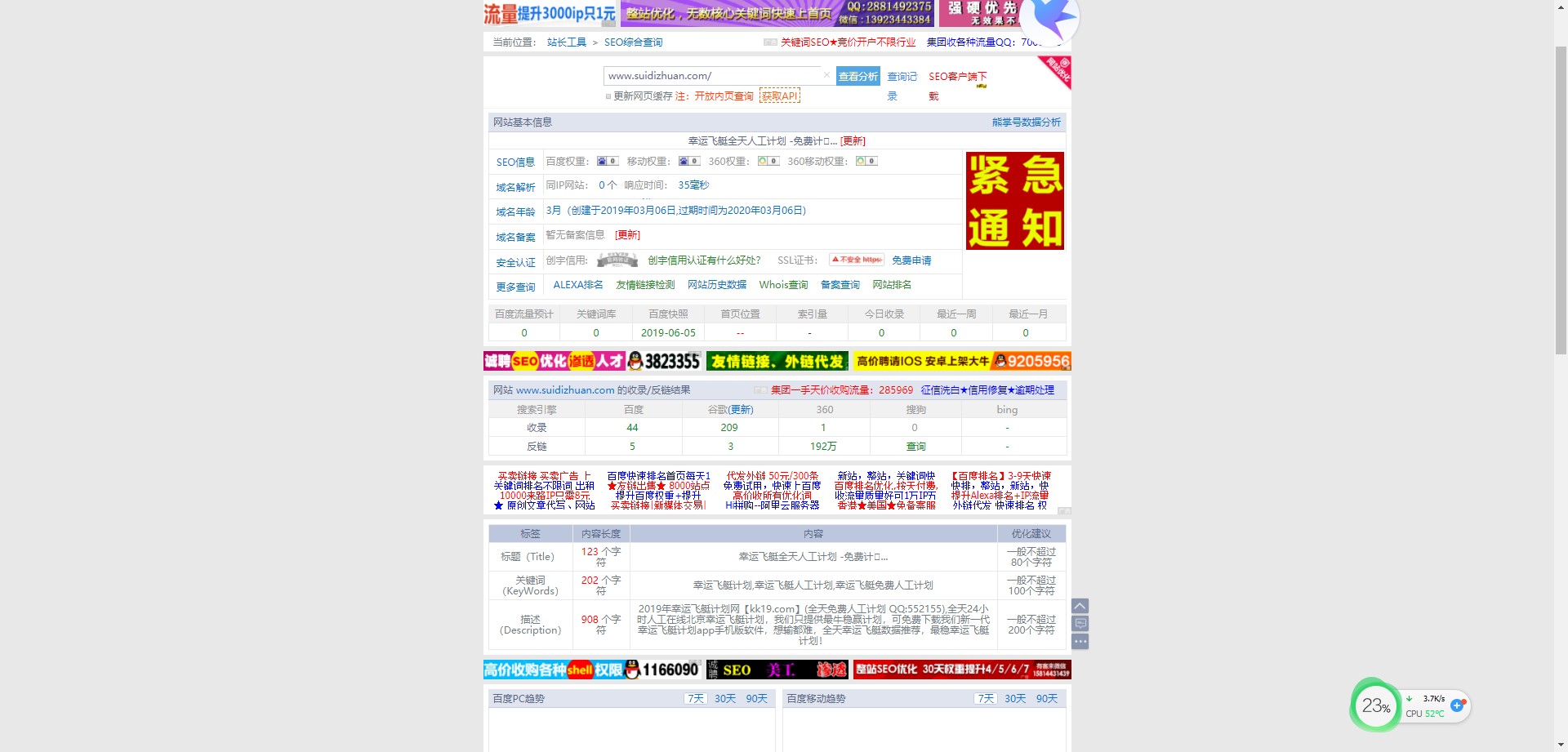Click the SEO综合查询 breadcrumb link
The width and height of the screenshot is (1568, 752).
634,42
